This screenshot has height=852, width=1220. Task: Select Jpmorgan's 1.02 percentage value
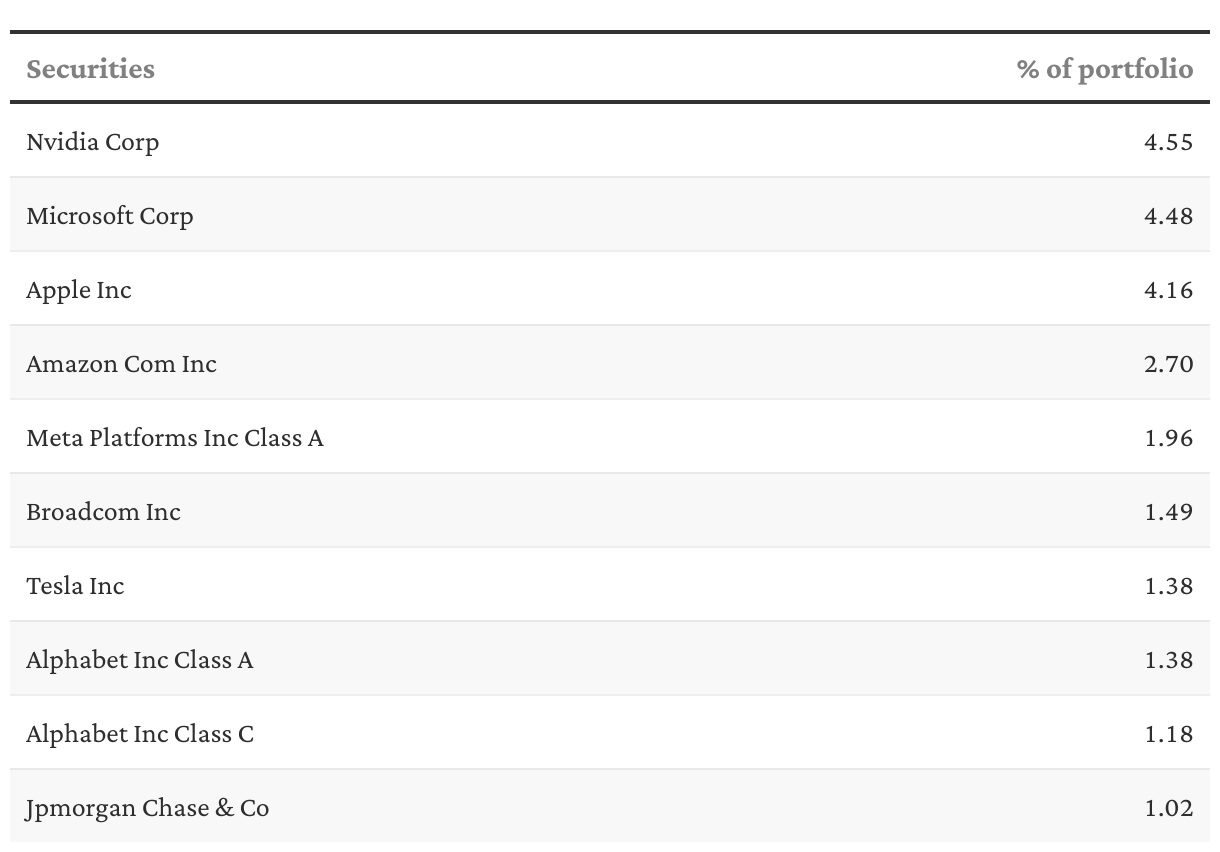[x=1168, y=808]
